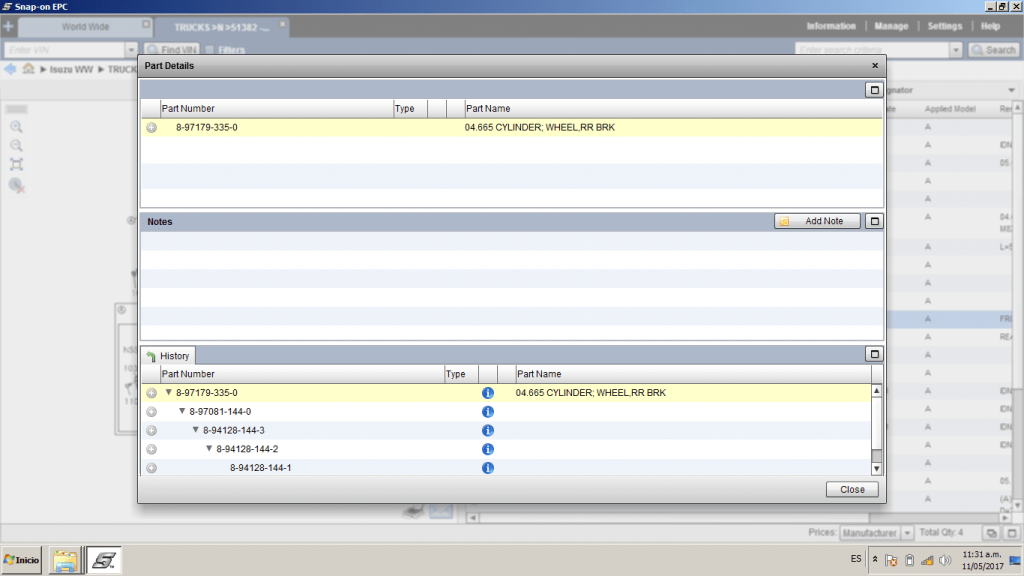Click add circle icon beside 8-94128-144-2

coord(152,449)
